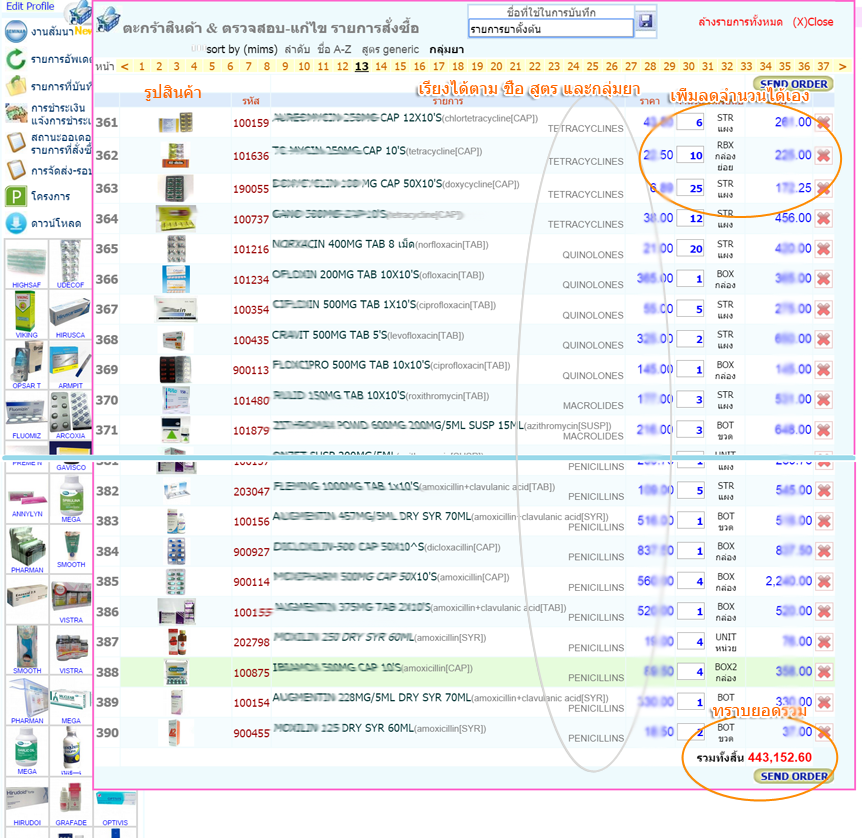Remove CRAVIT row 368 with red X
This screenshot has width=862, height=838.
tap(823, 339)
